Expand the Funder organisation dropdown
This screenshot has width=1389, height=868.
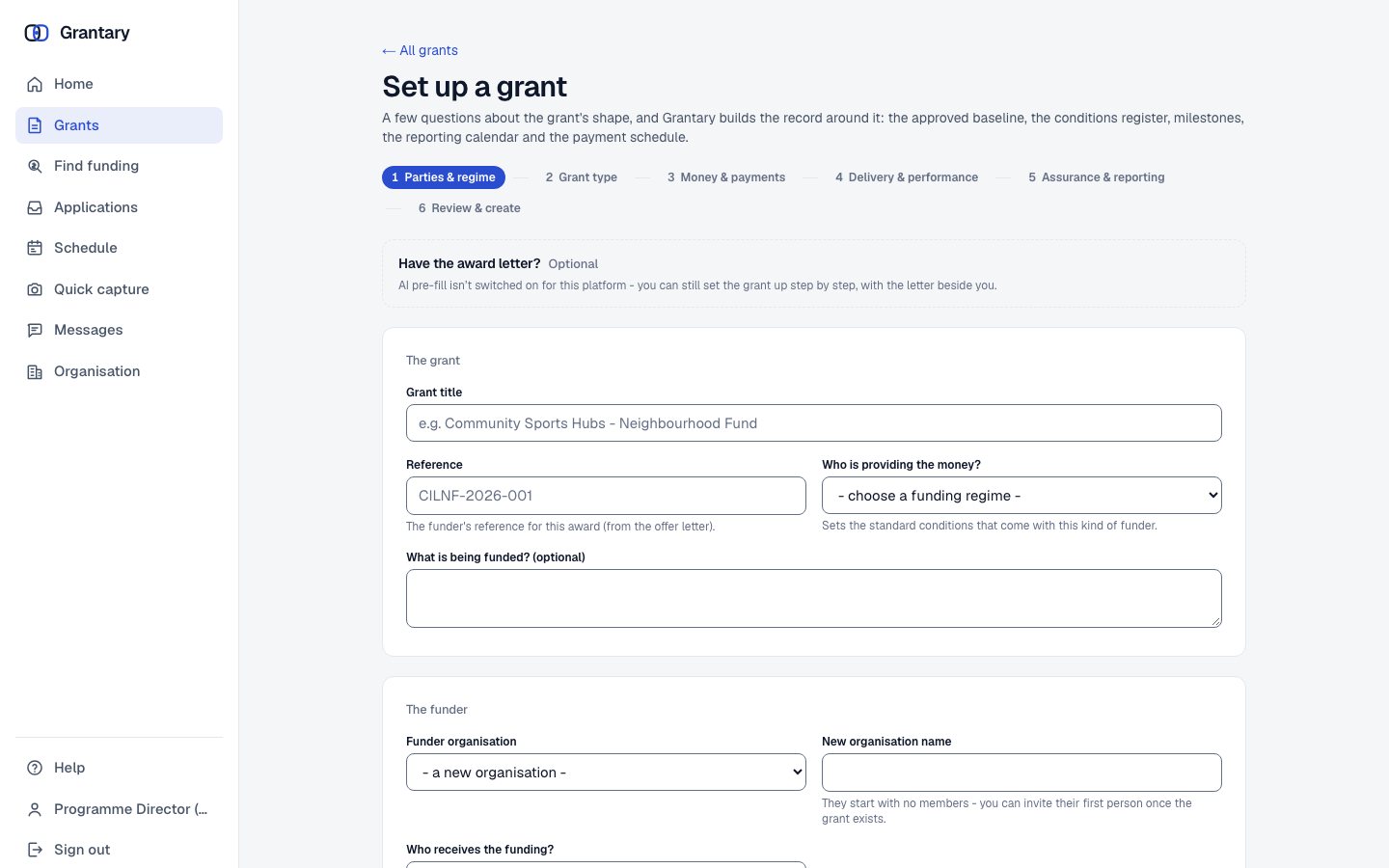[606, 773]
